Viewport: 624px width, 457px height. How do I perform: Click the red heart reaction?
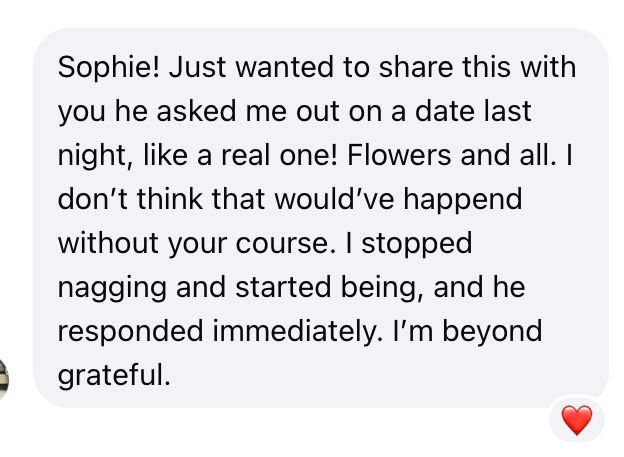[577, 420]
